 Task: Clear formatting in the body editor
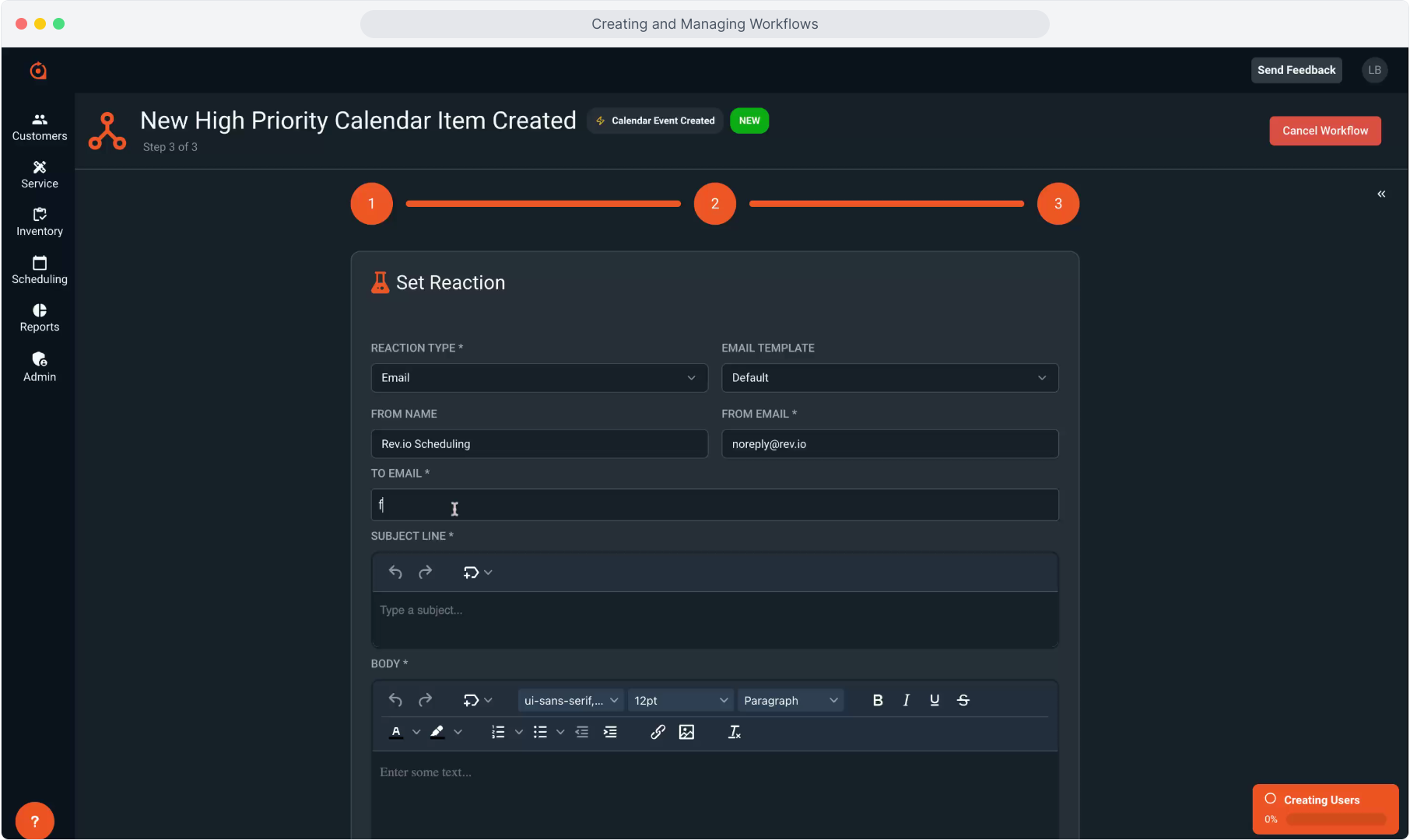pos(734,732)
